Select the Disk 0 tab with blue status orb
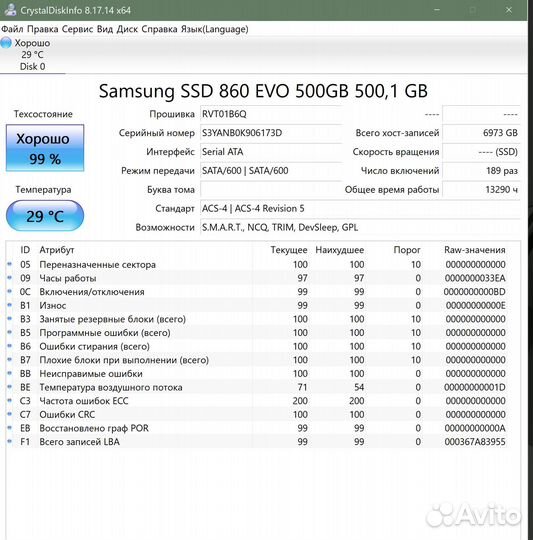This screenshot has height=540, width=533. coord(32,55)
